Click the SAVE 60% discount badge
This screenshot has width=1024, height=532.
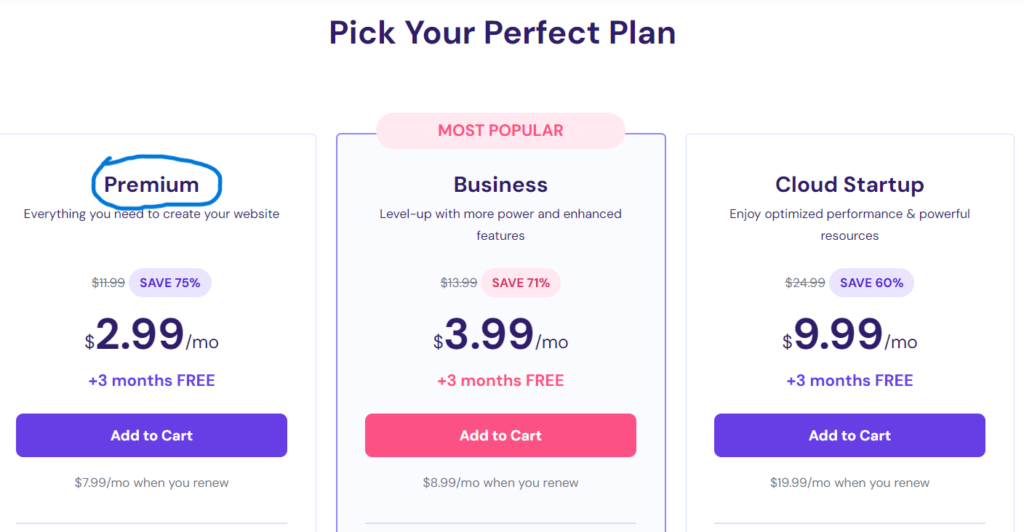point(871,283)
